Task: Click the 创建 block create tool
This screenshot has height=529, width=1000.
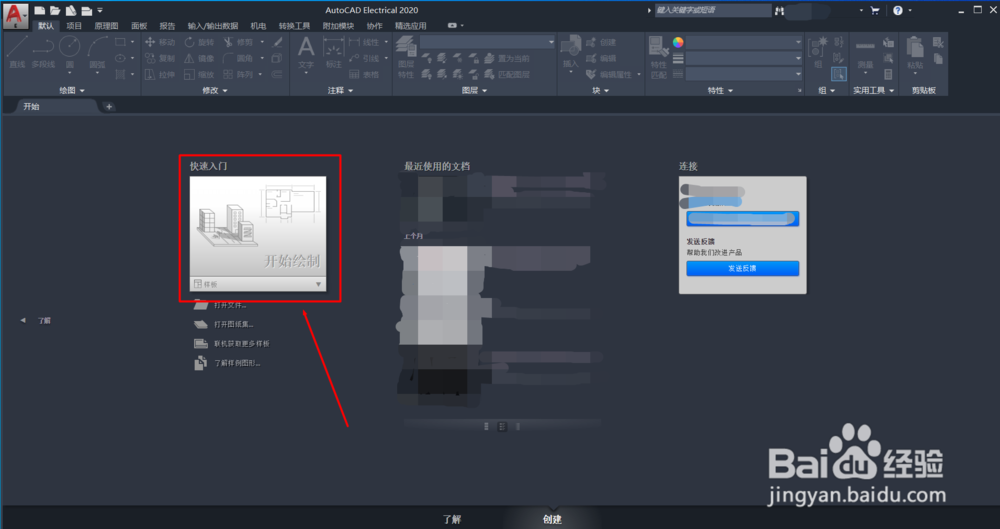Action: tap(601, 42)
